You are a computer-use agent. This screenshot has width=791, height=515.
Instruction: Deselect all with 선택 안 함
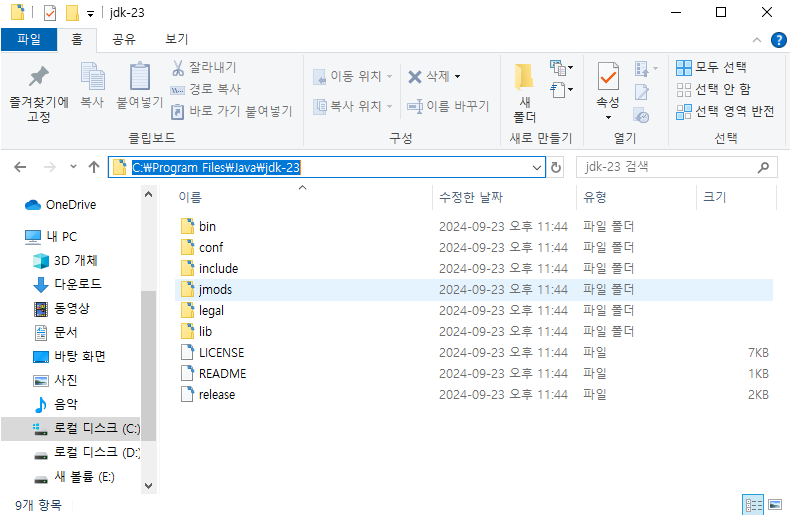(713, 89)
